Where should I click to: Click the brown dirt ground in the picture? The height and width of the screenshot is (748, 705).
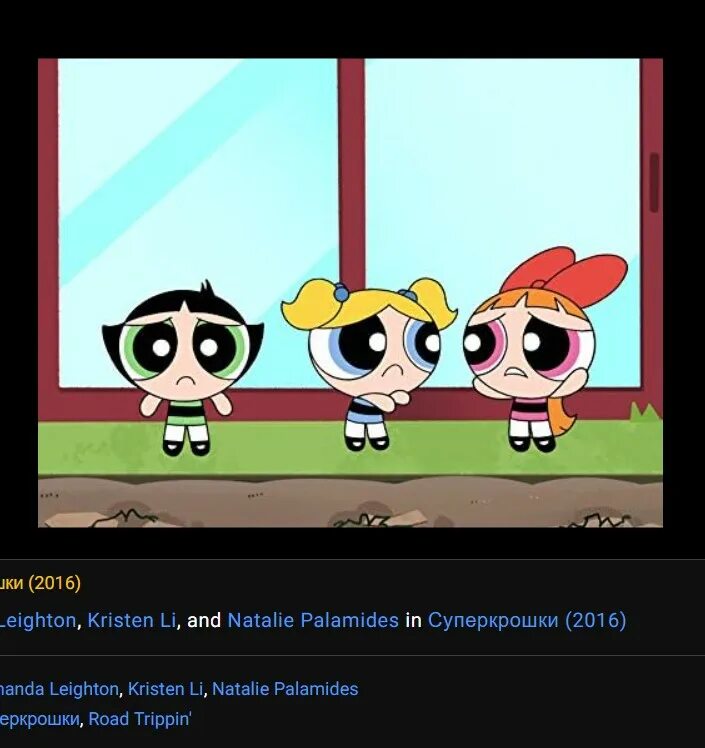(350, 502)
